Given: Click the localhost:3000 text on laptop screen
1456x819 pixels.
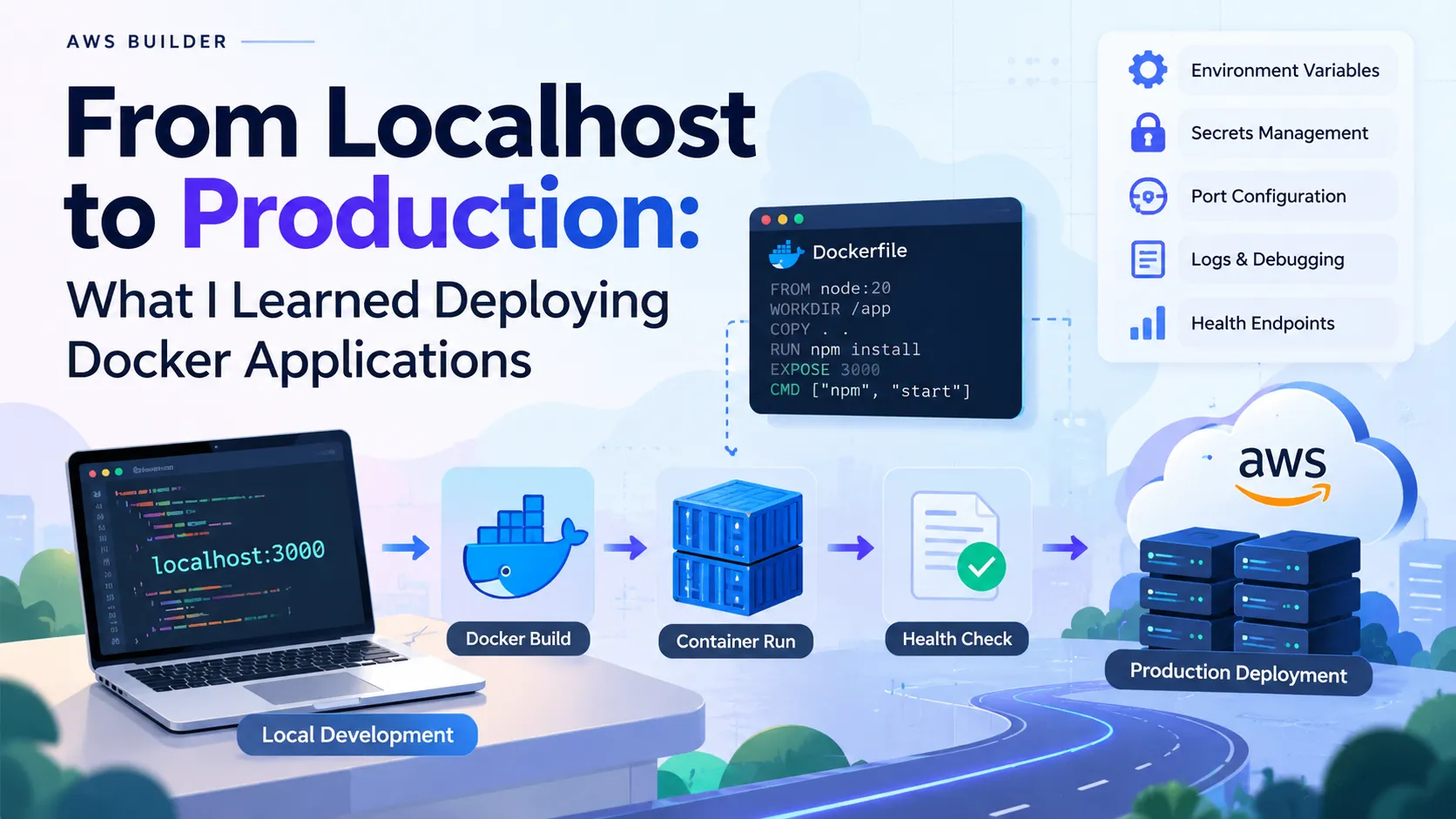Looking at the screenshot, I should pos(239,556).
